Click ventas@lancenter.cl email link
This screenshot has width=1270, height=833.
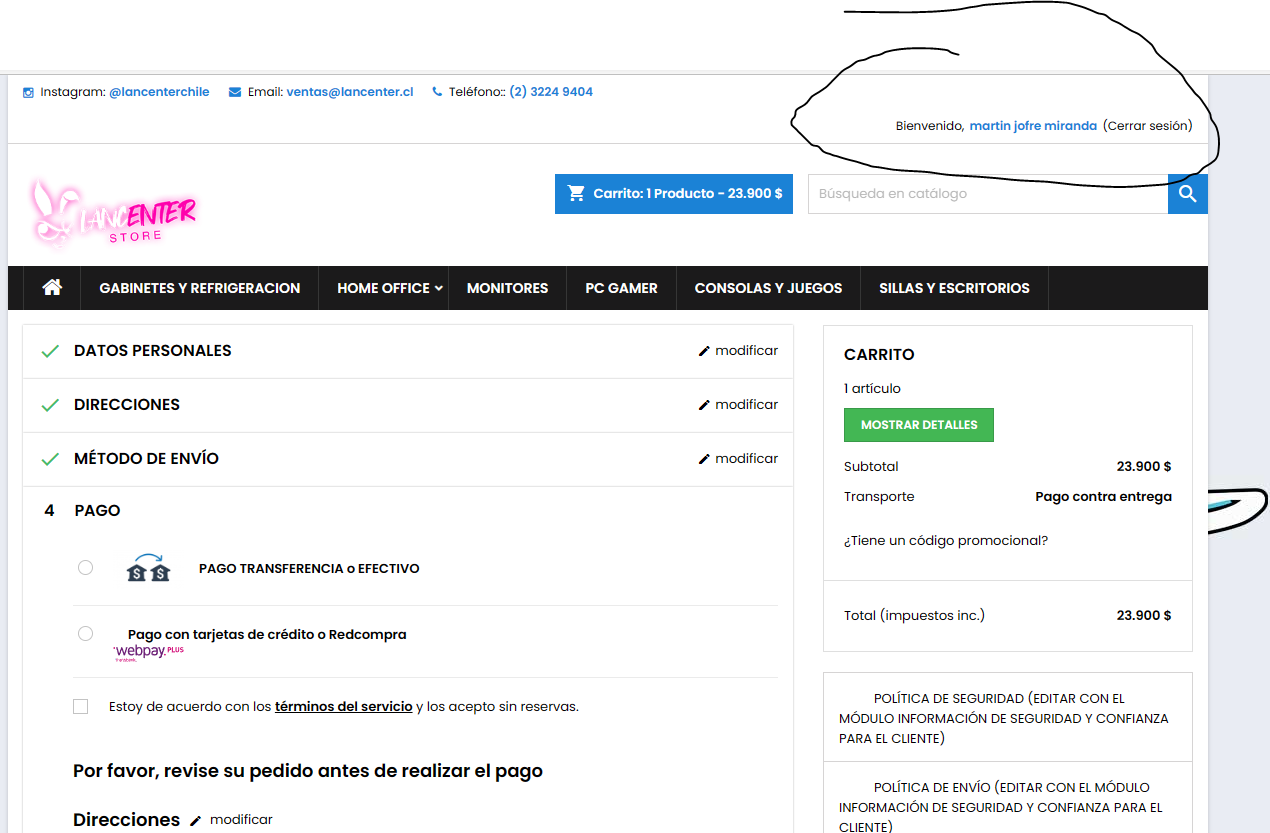coord(350,92)
